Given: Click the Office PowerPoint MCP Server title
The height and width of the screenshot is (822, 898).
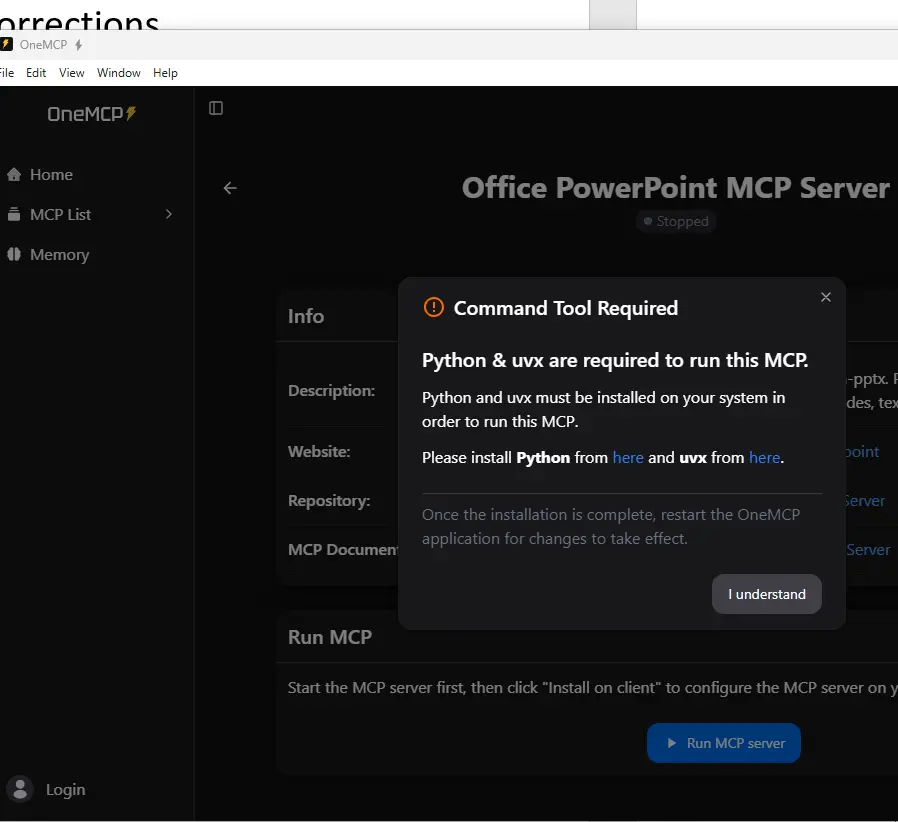Looking at the screenshot, I should [x=676, y=188].
